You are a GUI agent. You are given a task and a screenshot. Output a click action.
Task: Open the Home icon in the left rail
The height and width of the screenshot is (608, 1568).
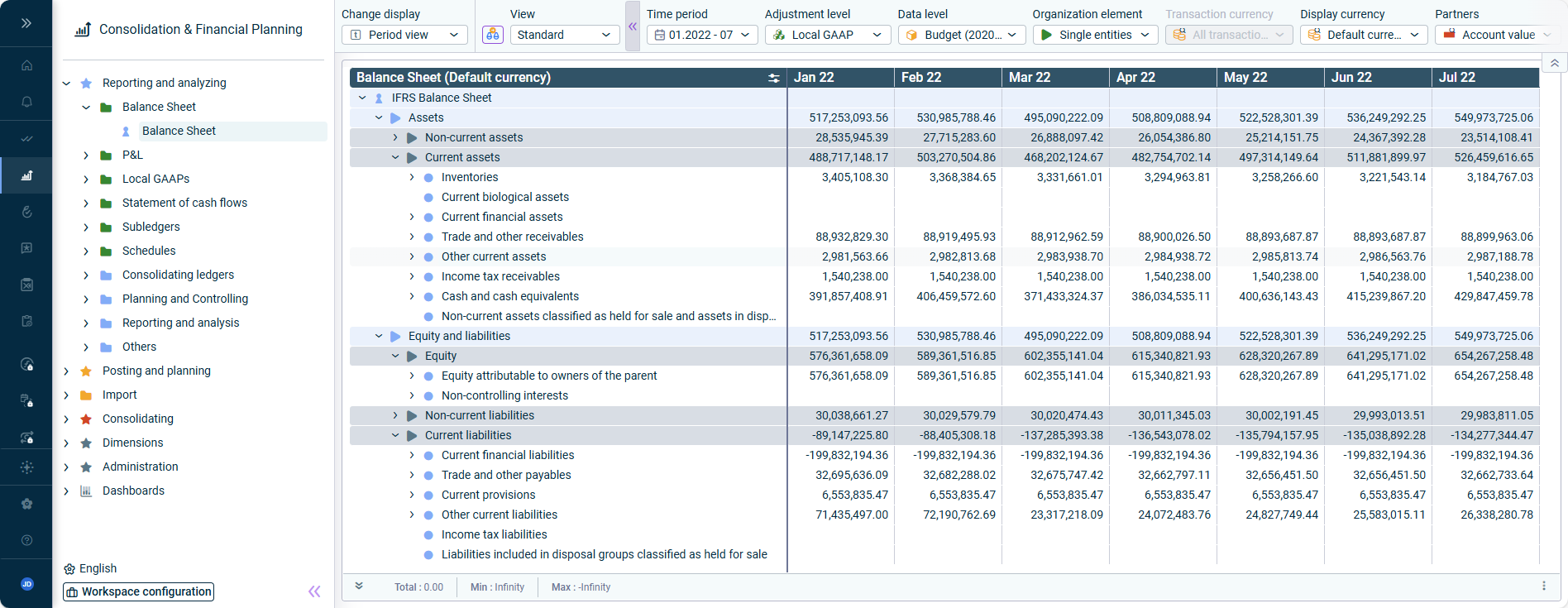[26, 65]
